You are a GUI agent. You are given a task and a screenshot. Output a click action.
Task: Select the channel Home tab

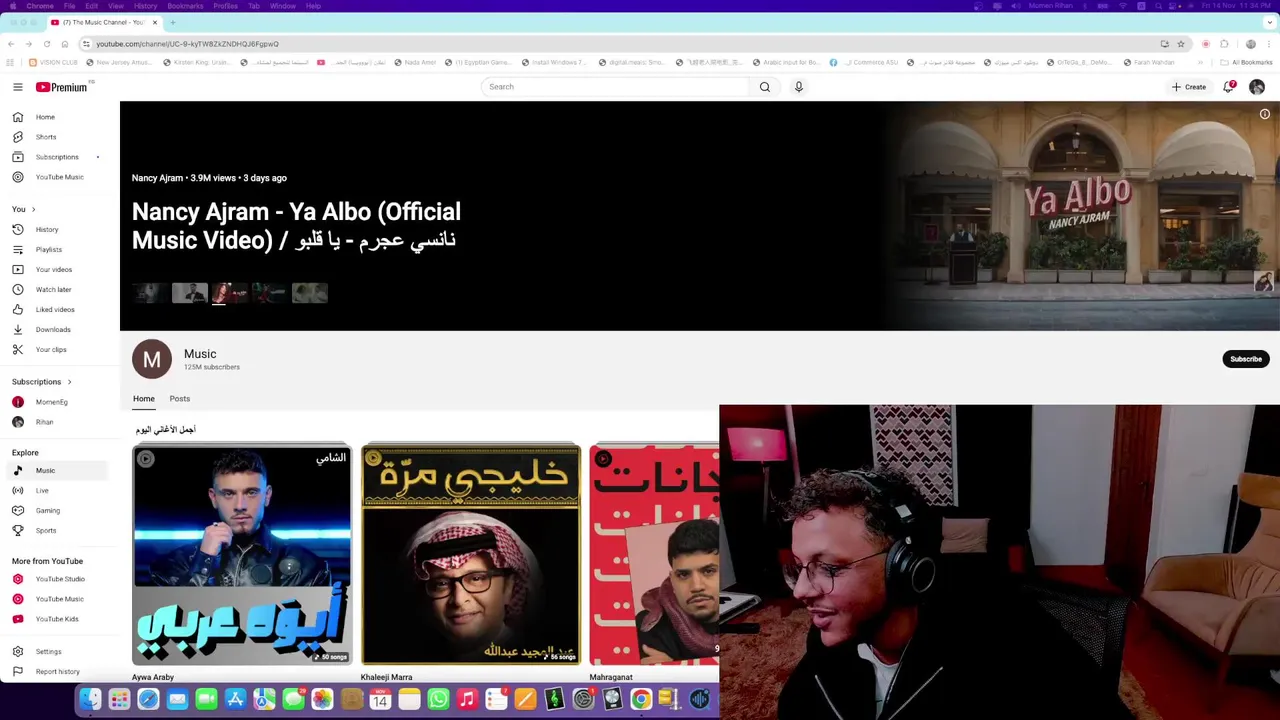point(144,398)
